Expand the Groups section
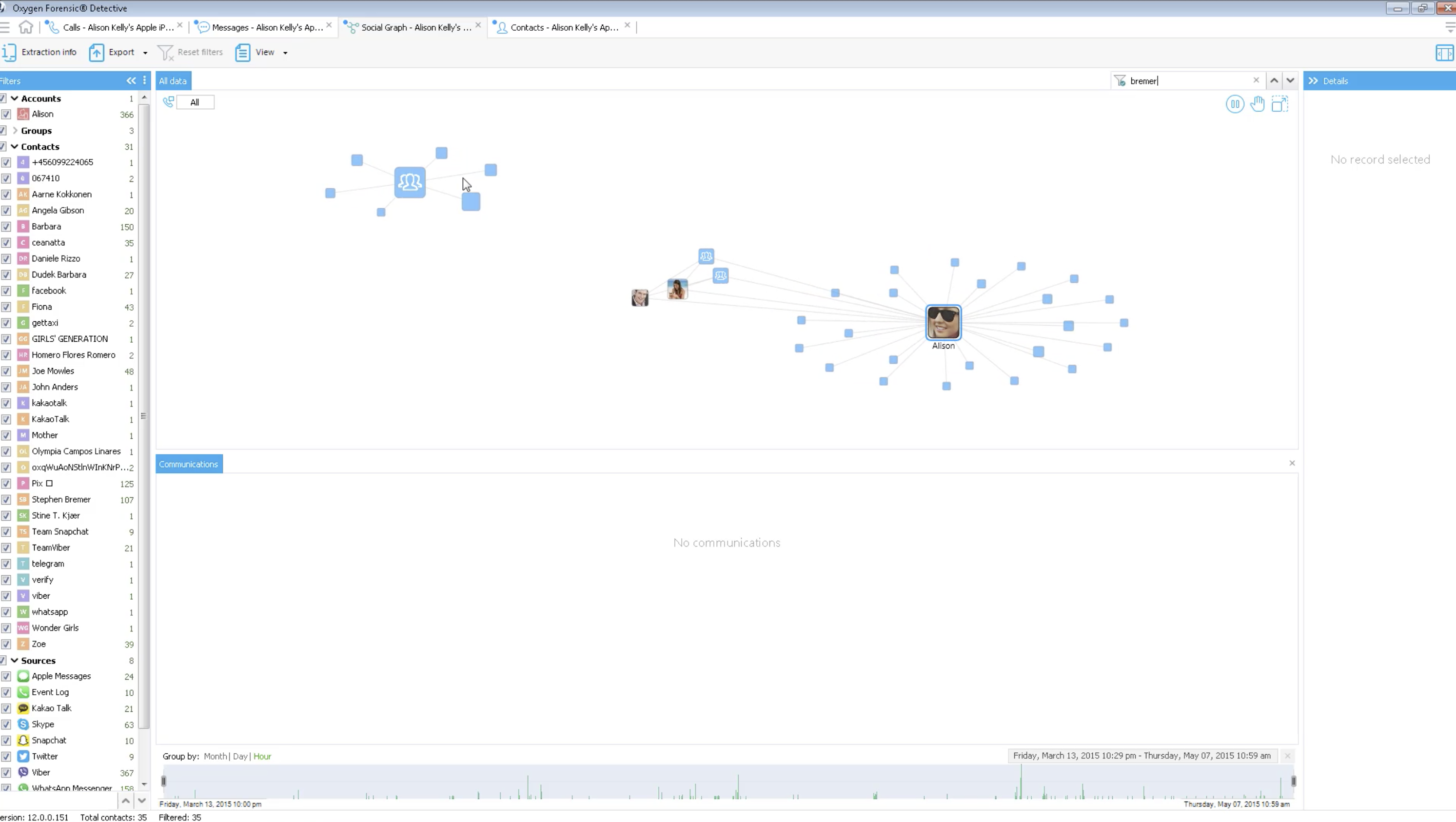 click(x=15, y=131)
